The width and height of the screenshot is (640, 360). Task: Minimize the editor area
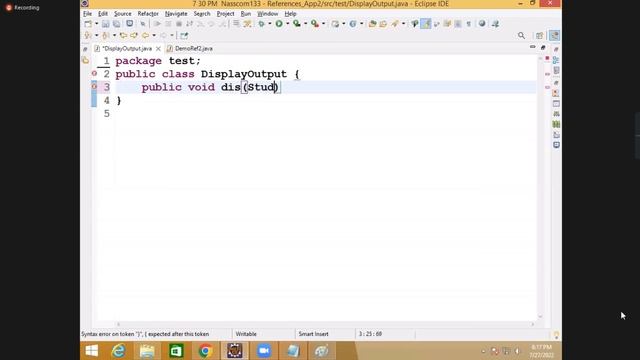coord(533,47)
